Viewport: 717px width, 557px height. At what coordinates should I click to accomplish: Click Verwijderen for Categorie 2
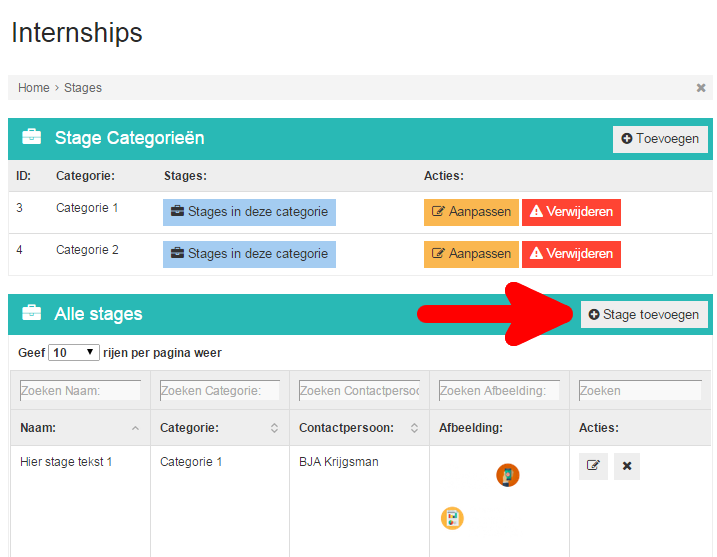(571, 254)
